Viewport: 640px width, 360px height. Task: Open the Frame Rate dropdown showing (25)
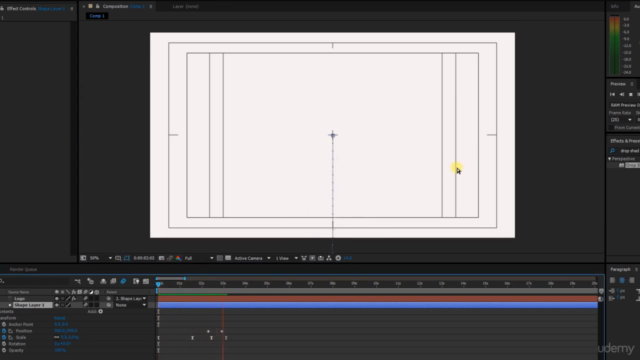pyautogui.click(x=621, y=120)
